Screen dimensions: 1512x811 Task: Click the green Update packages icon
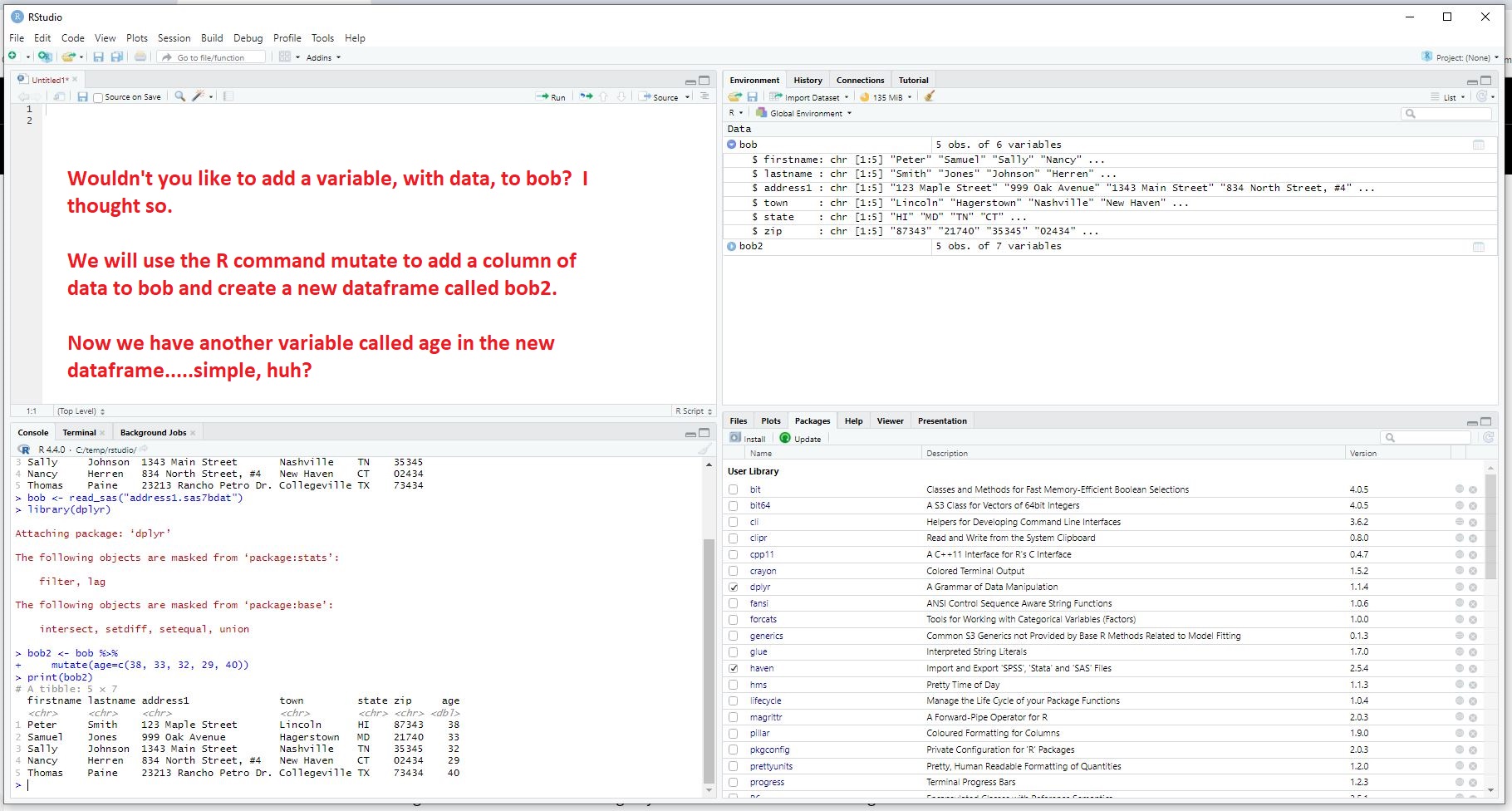click(x=785, y=439)
